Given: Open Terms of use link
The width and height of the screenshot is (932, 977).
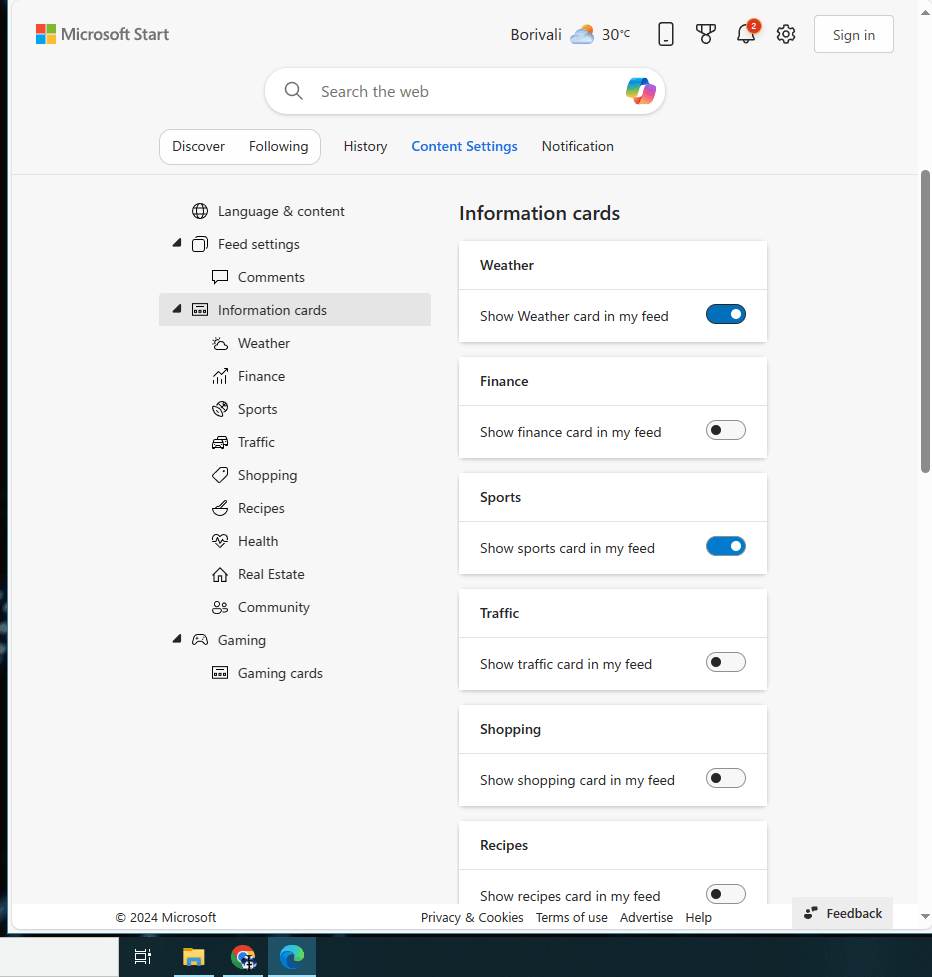Looking at the screenshot, I should pyautogui.click(x=571, y=918).
